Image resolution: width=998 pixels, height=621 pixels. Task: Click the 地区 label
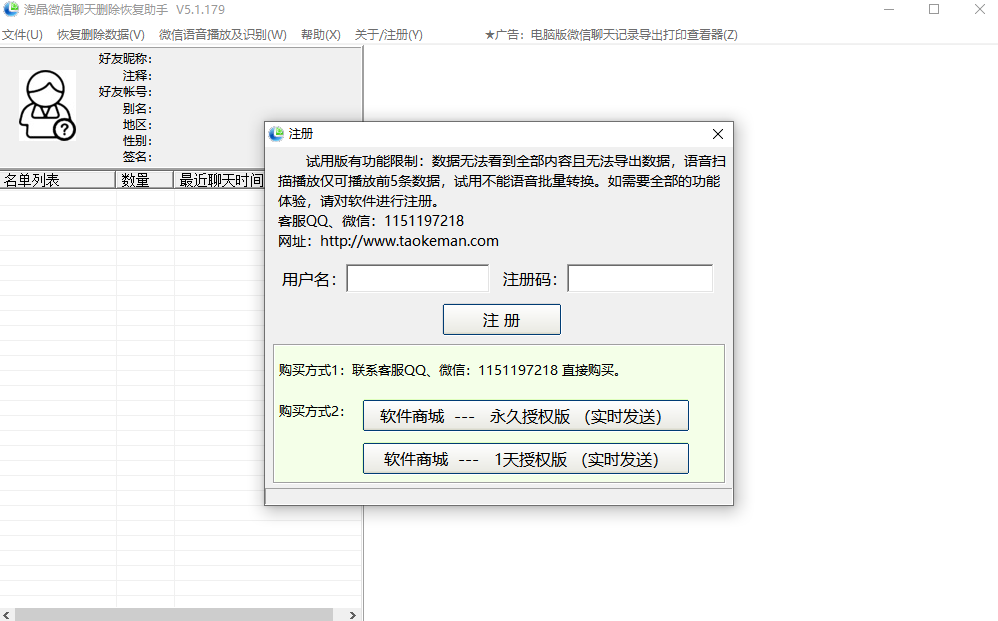pyautogui.click(x=137, y=125)
